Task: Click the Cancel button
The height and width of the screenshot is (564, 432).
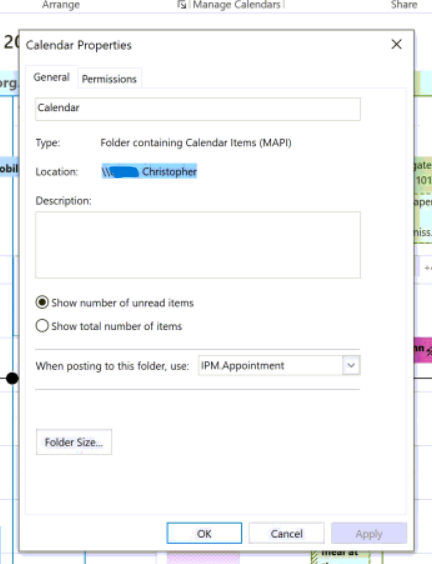Action: tap(286, 533)
